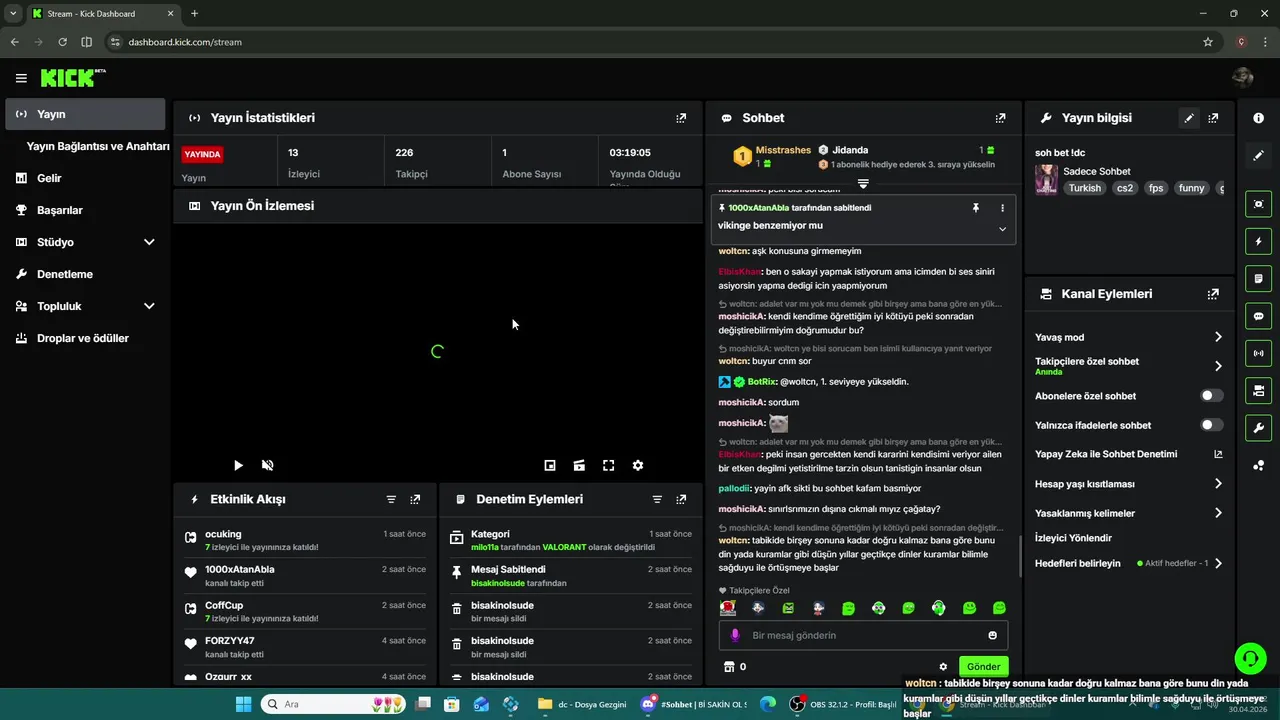Pop out the Yayın İstatistikleri panel
The image size is (1280, 720).
(x=681, y=118)
